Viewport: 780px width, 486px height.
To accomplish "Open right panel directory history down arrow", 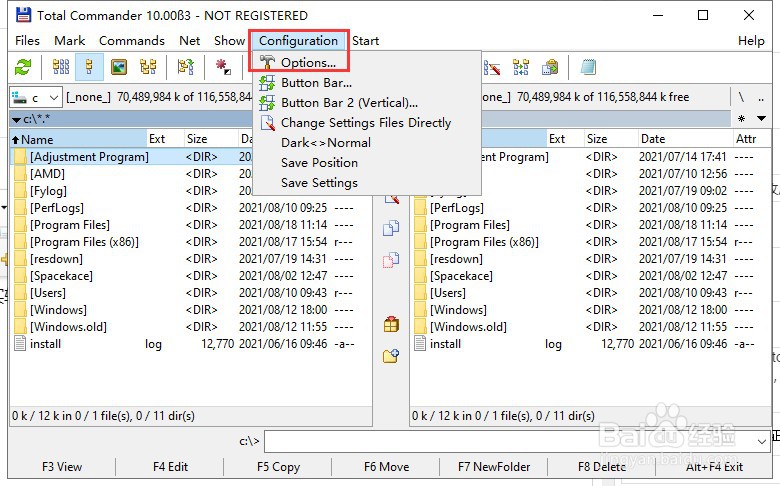I will 761,118.
